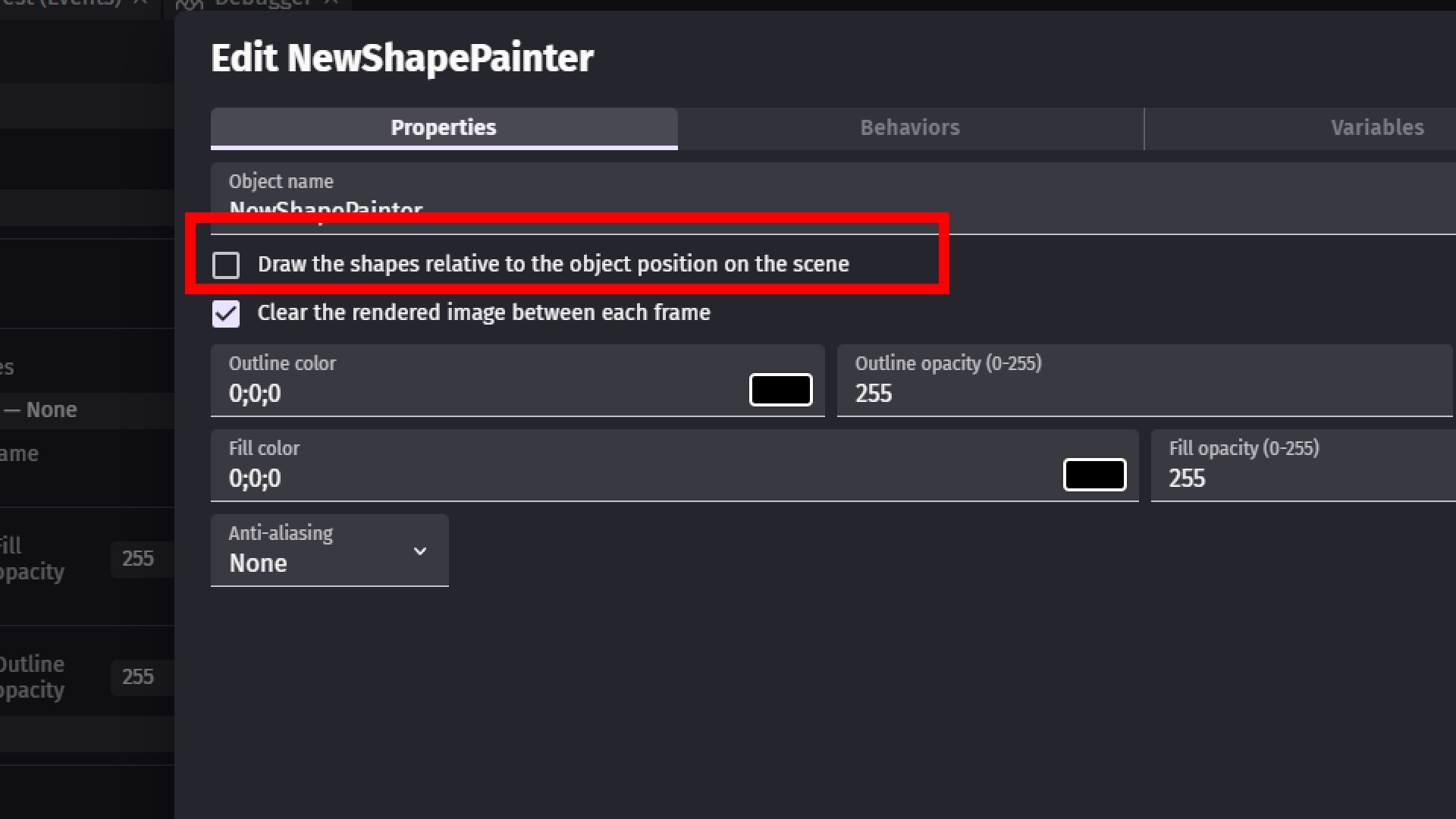
Task: Switch to the Variables tab
Action: 1376,128
